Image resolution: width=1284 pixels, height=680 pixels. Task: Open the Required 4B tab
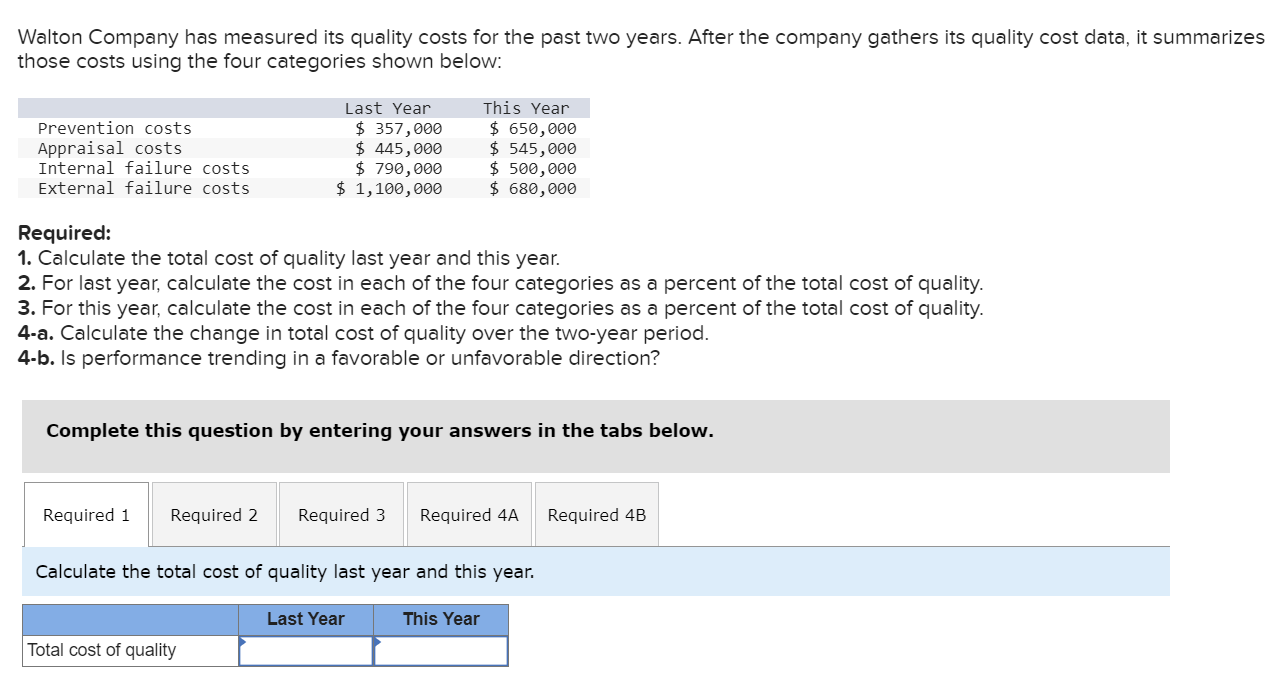point(597,514)
